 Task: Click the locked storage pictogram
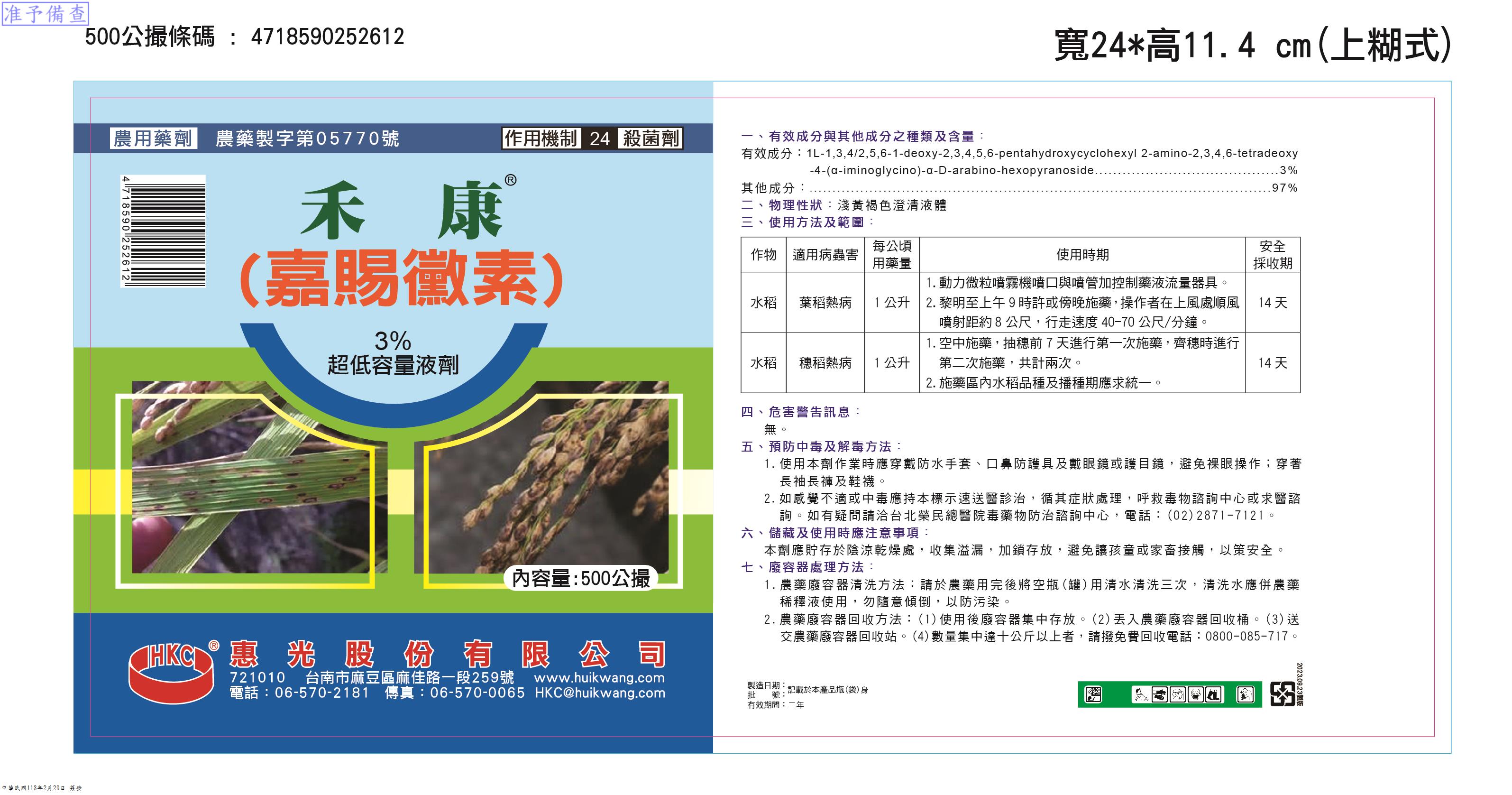coord(1093,695)
